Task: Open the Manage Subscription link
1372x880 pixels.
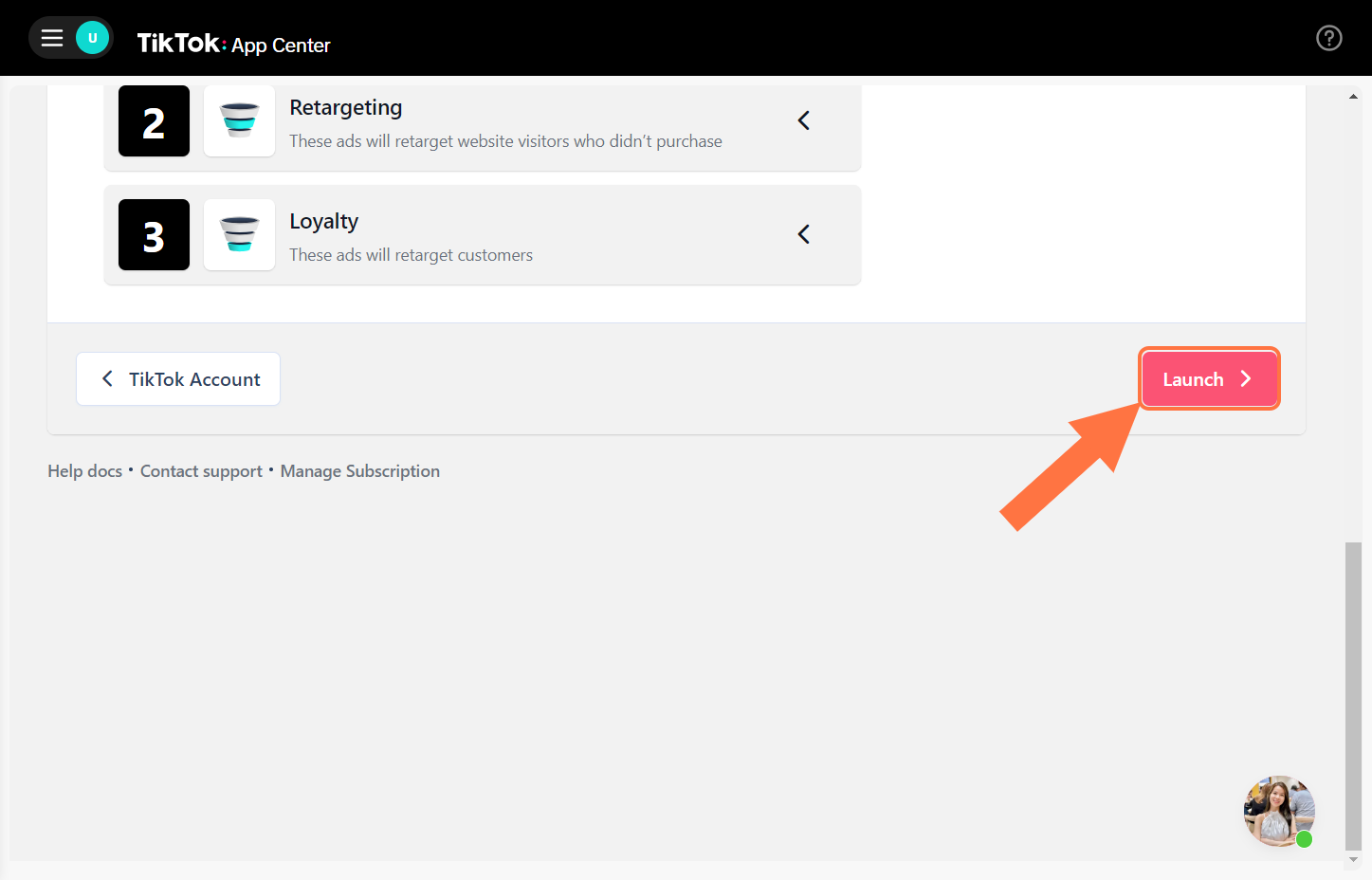Action: coord(359,470)
